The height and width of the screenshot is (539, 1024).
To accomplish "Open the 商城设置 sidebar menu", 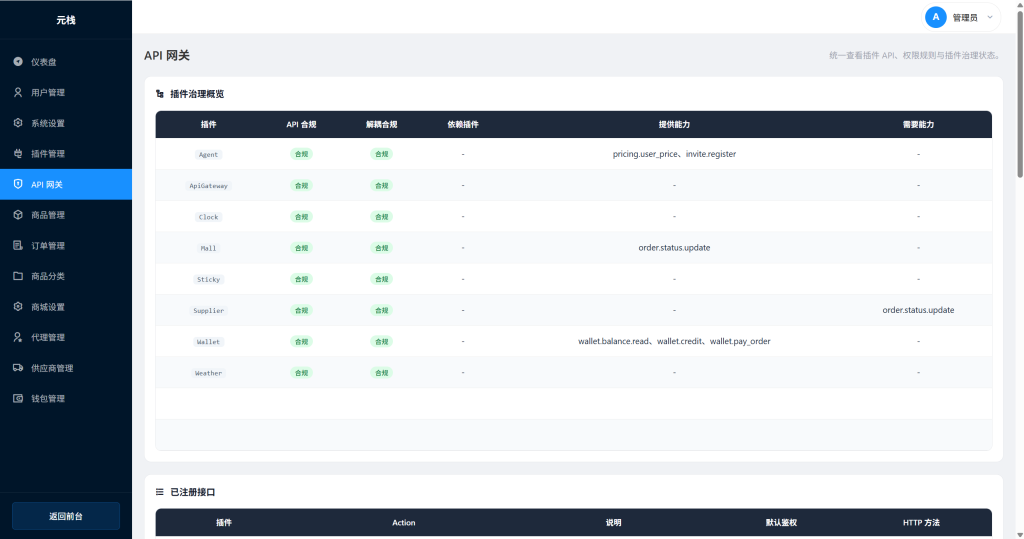I will (66, 307).
